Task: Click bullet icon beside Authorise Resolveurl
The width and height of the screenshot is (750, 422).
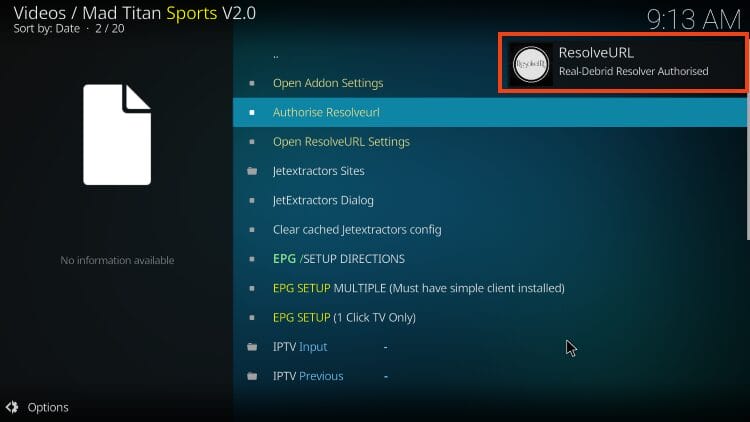Action: click(x=252, y=112)
